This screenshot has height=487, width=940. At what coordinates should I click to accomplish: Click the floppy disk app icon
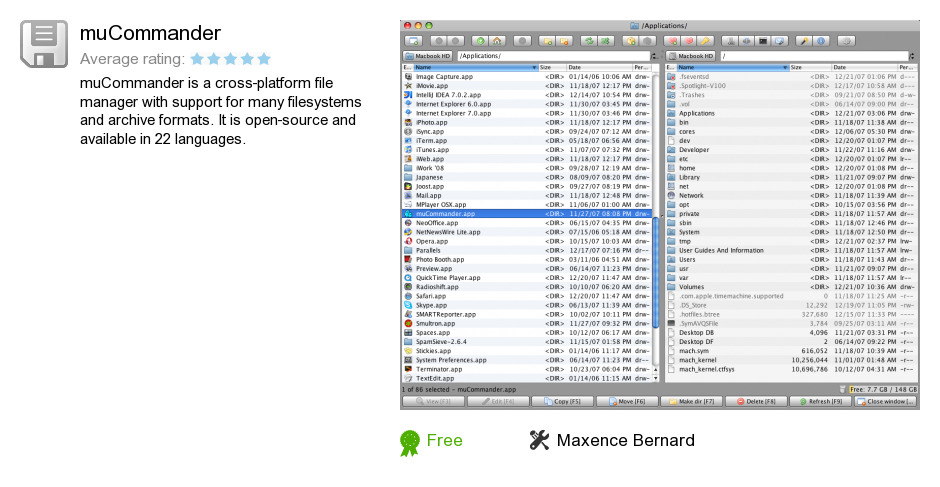click(44, 44)
